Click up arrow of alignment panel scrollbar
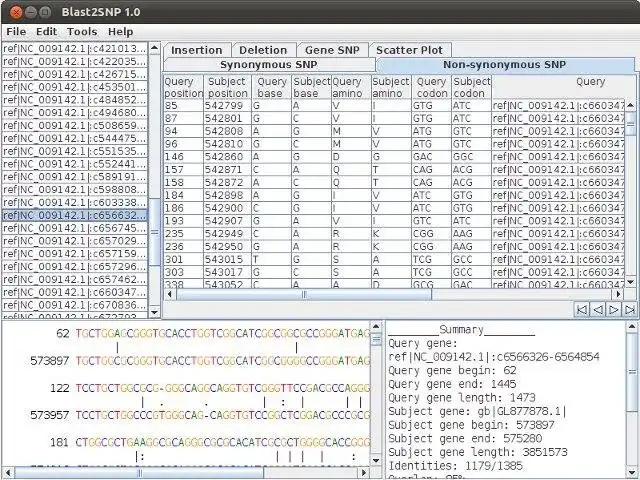The width and height of the screenshot is (640, 480). click(x=376, y=327)
